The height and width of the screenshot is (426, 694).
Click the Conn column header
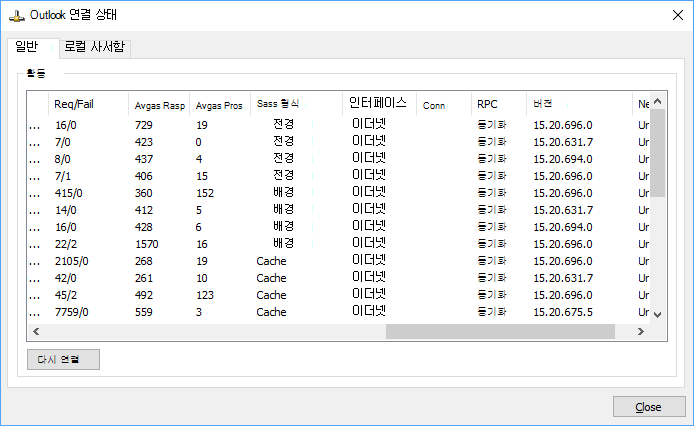point(443,105)
